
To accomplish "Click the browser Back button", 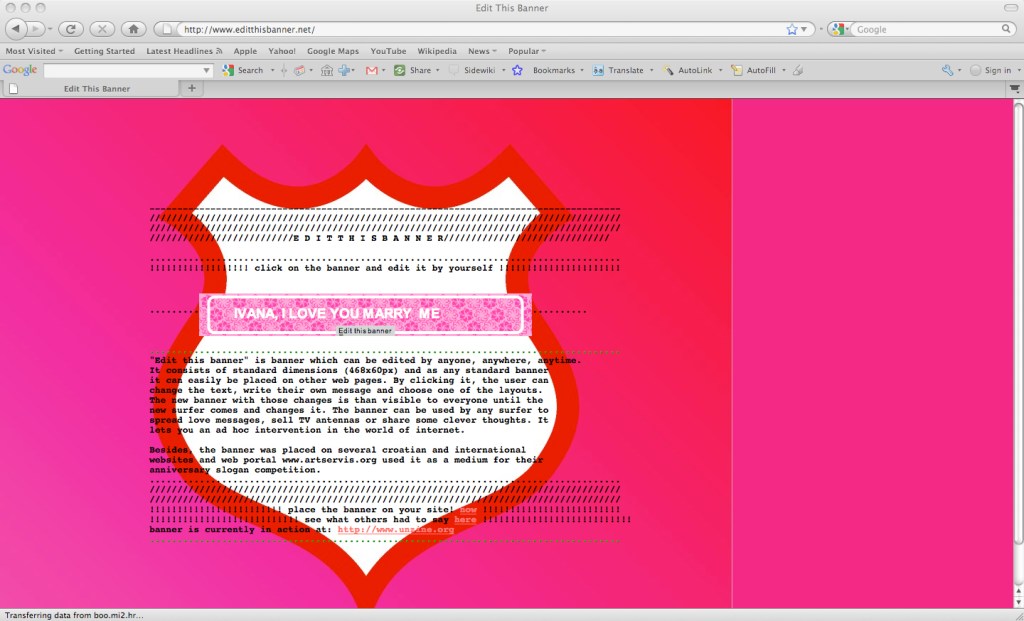I will tap(17, 29).
